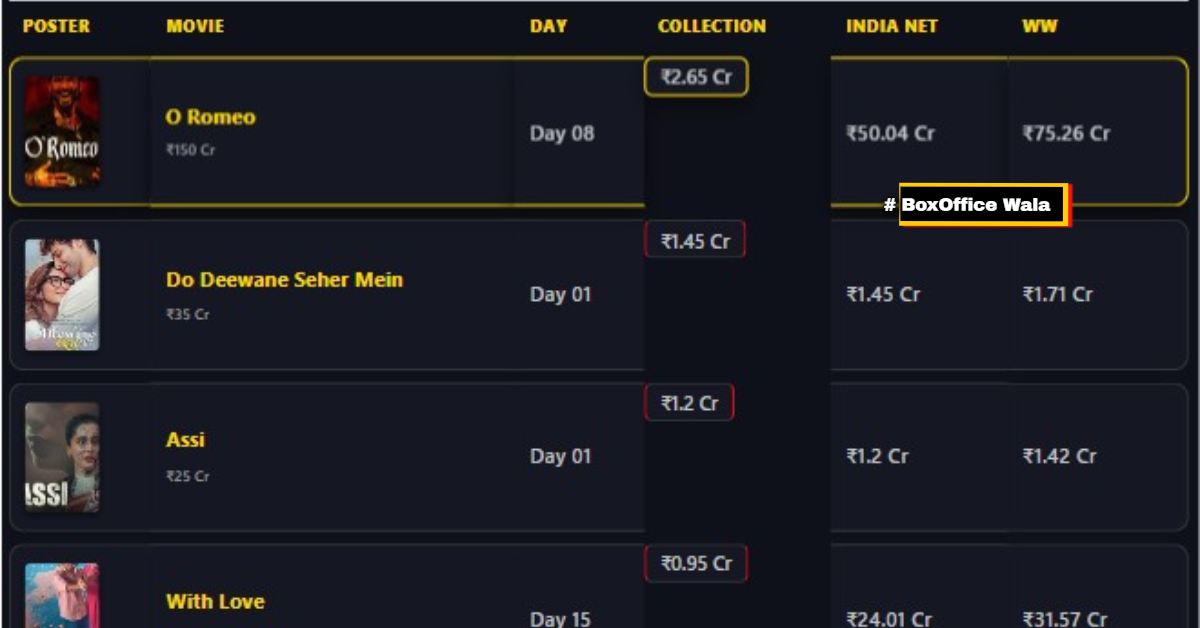
Task: Click the DAY column header
Action: point(548,26)
